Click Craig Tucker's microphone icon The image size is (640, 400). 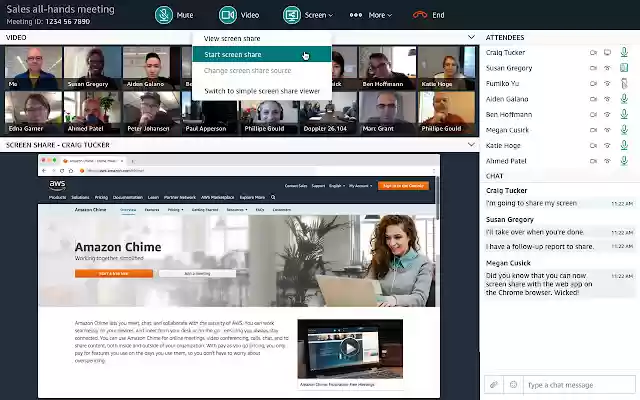point(624,52)
